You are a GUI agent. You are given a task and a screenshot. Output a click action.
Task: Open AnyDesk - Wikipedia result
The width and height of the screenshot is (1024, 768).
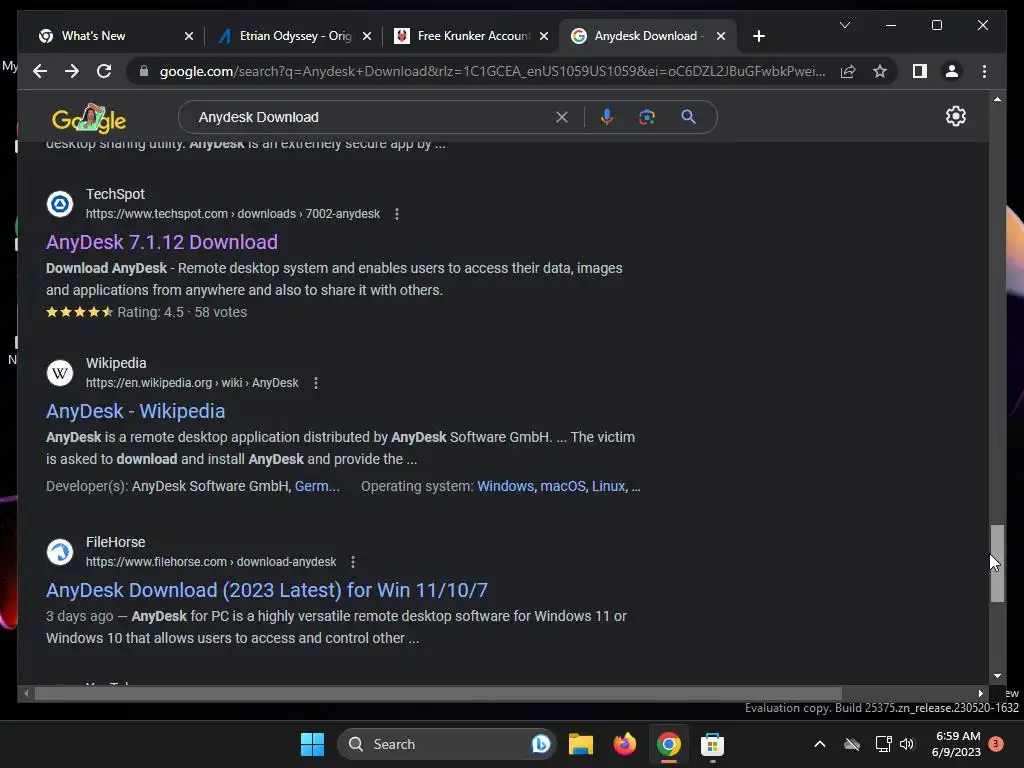click(136, 411)
